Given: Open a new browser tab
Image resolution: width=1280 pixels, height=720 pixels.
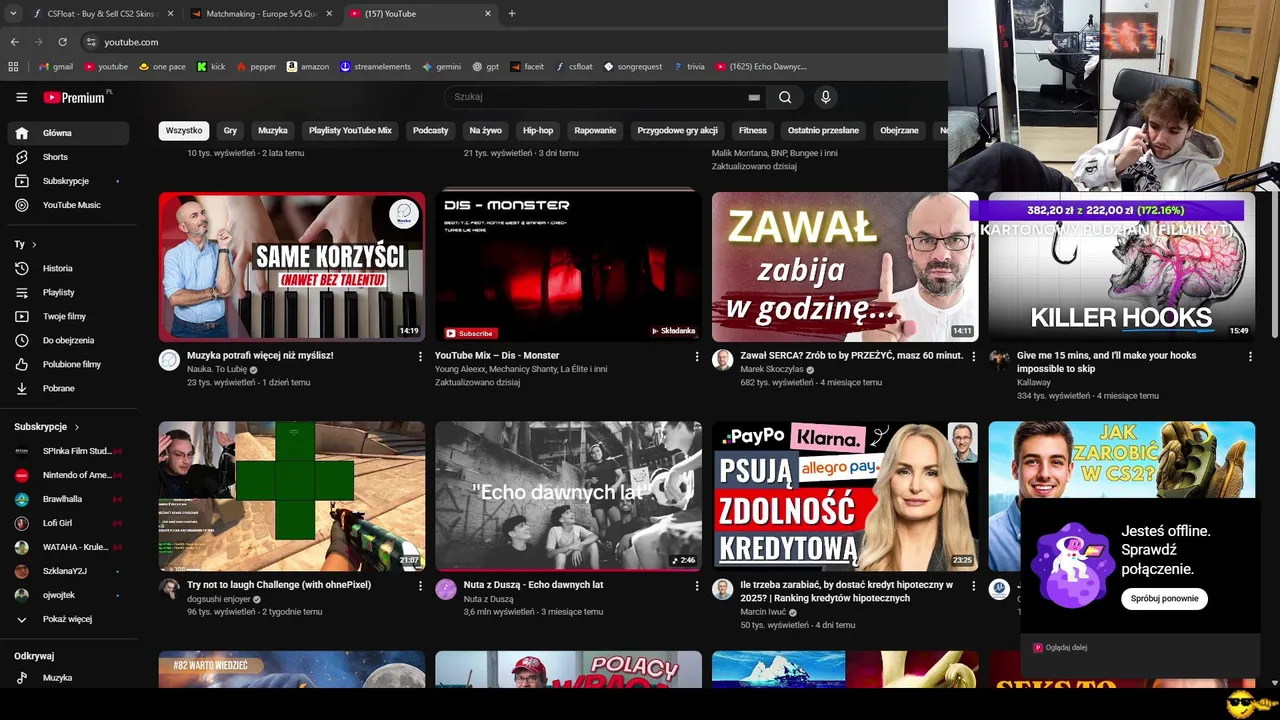Looking at the screenshot, I should [x=512, y=14].
